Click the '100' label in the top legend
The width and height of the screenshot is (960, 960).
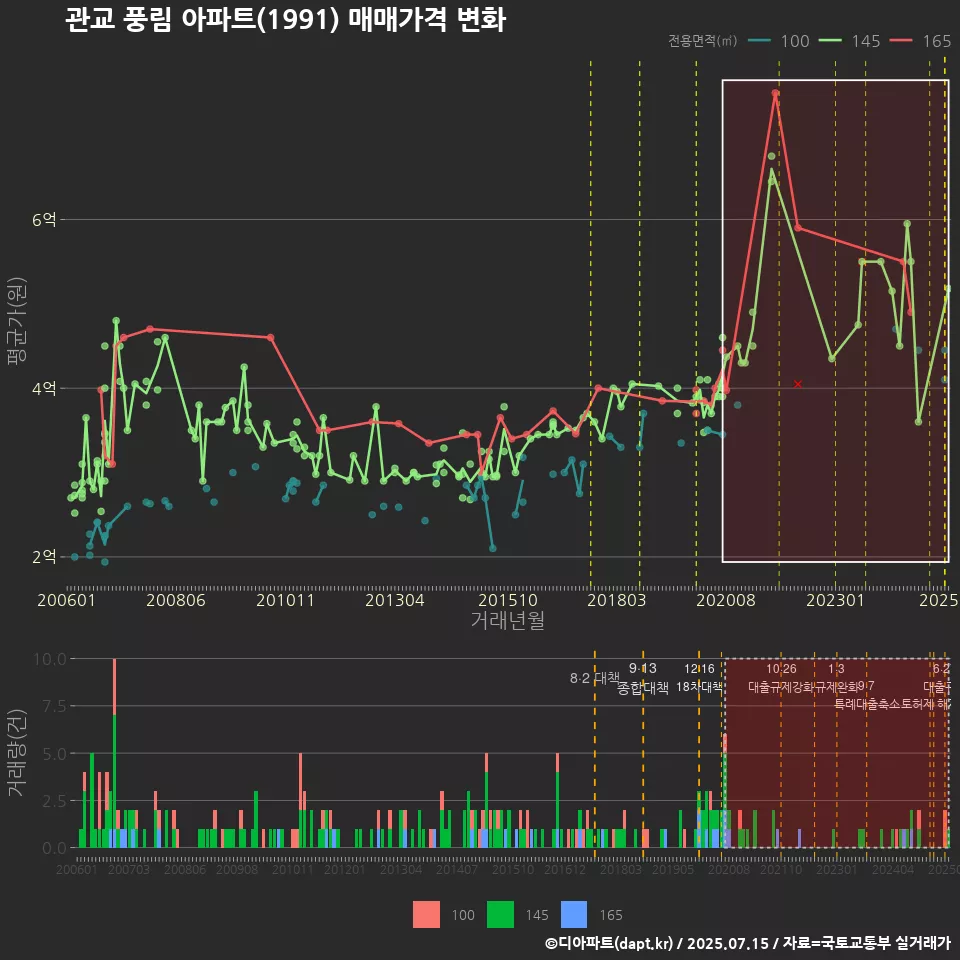coord(795,41)
